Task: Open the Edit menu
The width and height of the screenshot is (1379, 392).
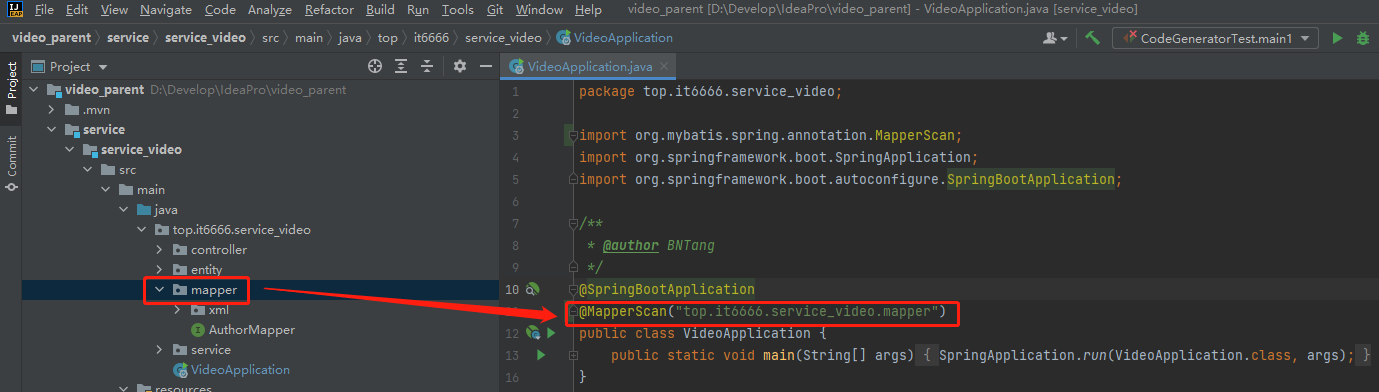Action: (x=76, y=9)
